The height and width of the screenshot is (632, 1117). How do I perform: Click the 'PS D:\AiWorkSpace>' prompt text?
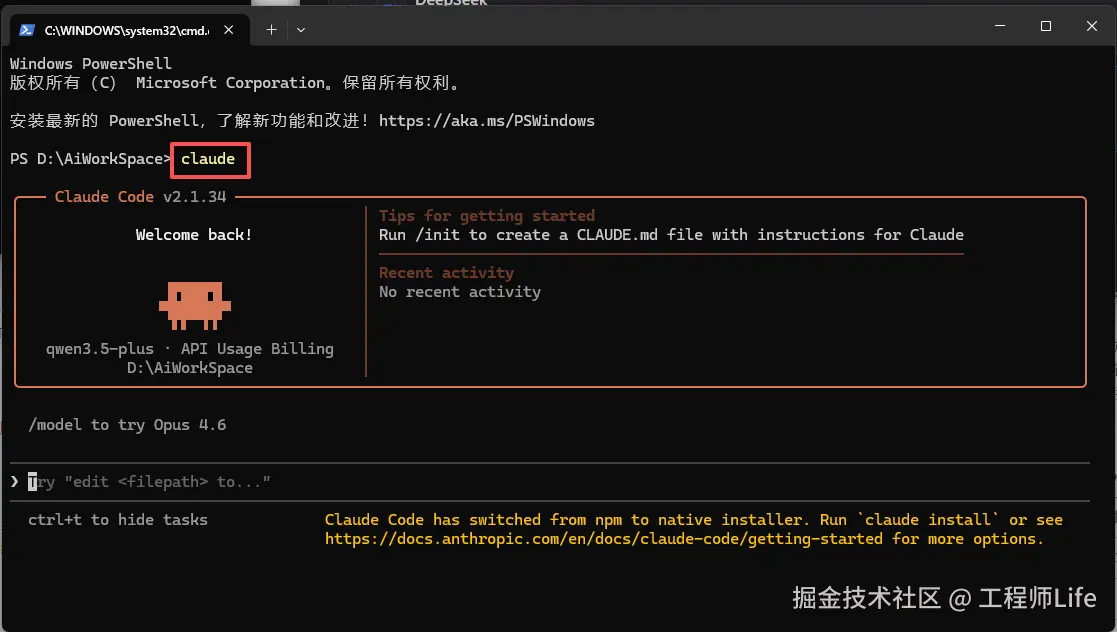tap(90, 159)
